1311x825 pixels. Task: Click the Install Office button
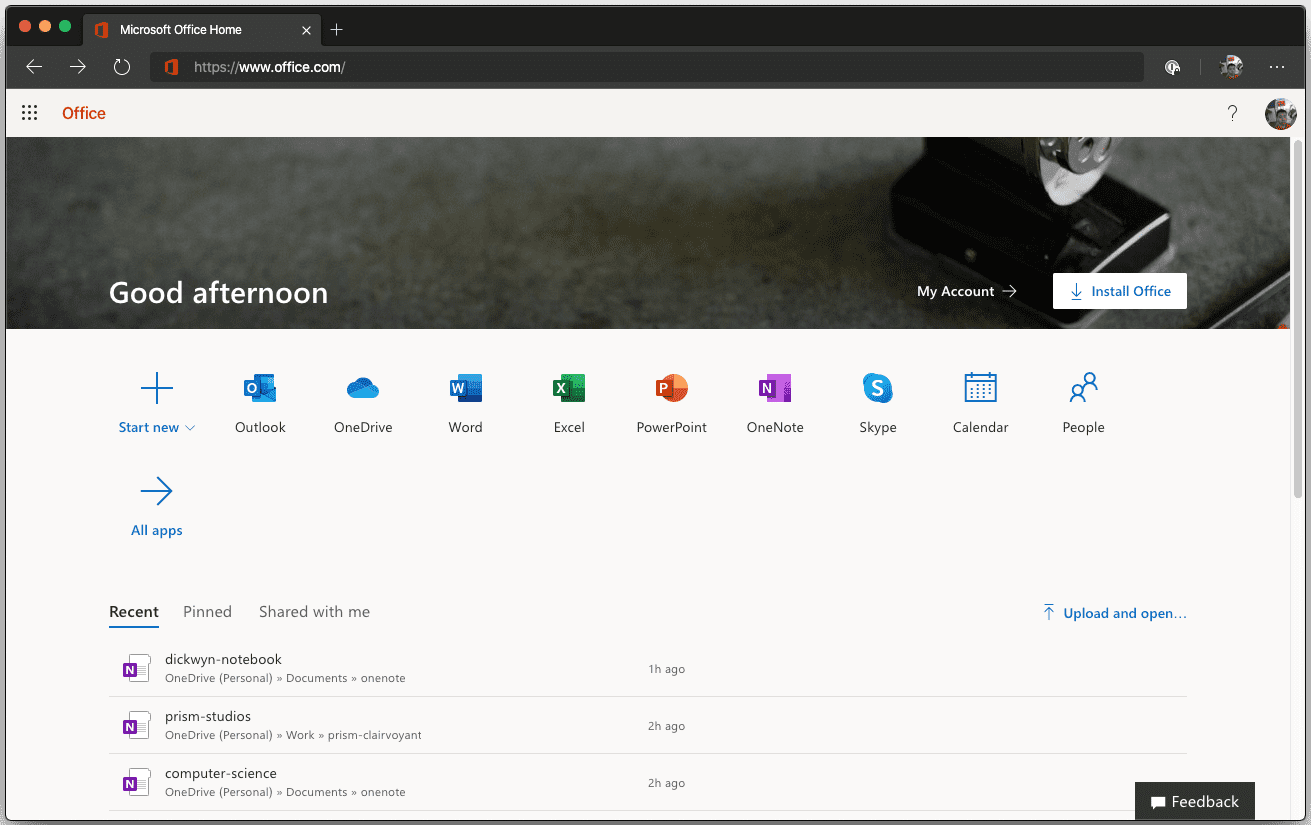pyautogui.click(x=1119, y=291)
